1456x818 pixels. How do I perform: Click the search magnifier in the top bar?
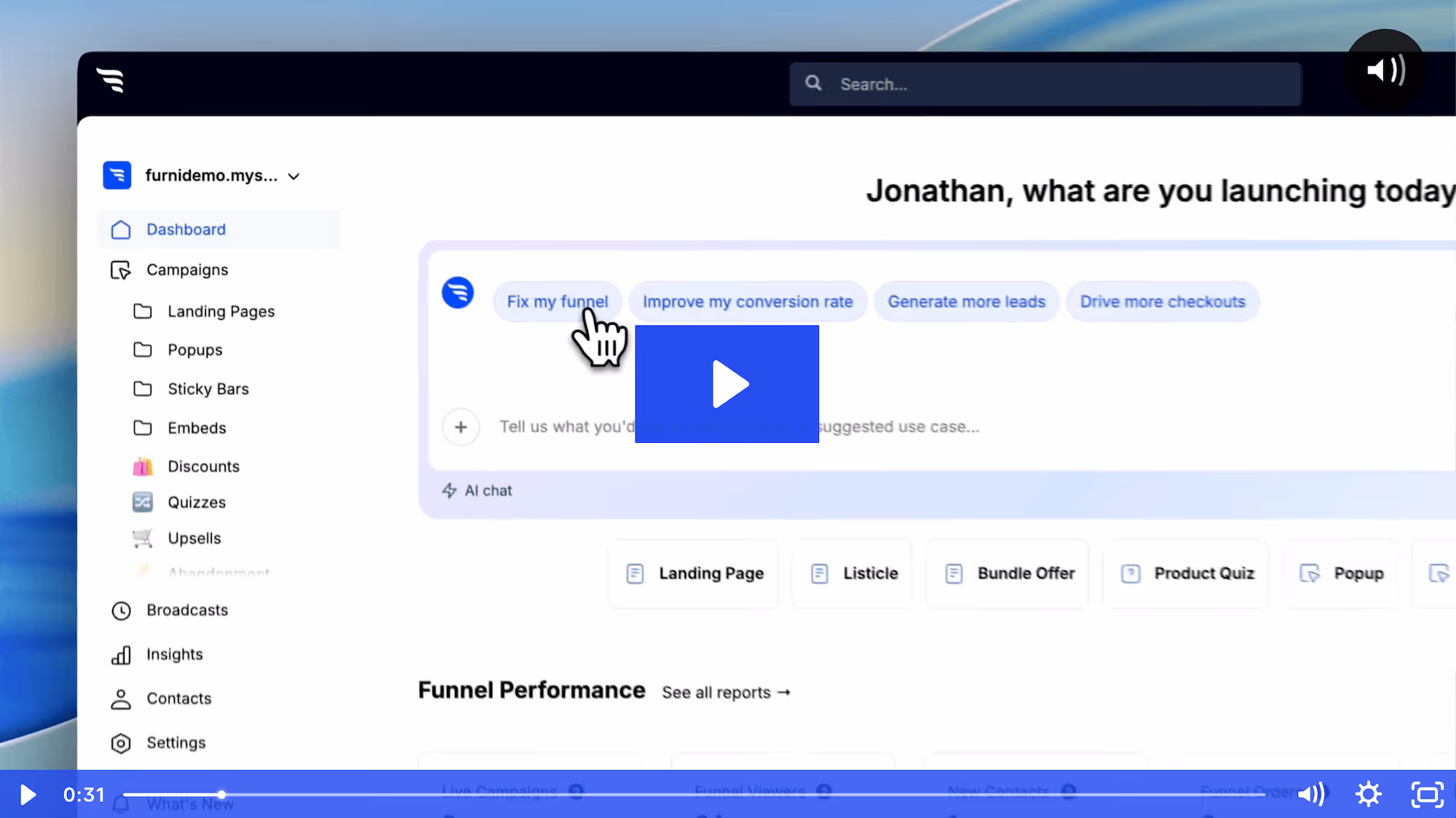(x=813, y=84)
